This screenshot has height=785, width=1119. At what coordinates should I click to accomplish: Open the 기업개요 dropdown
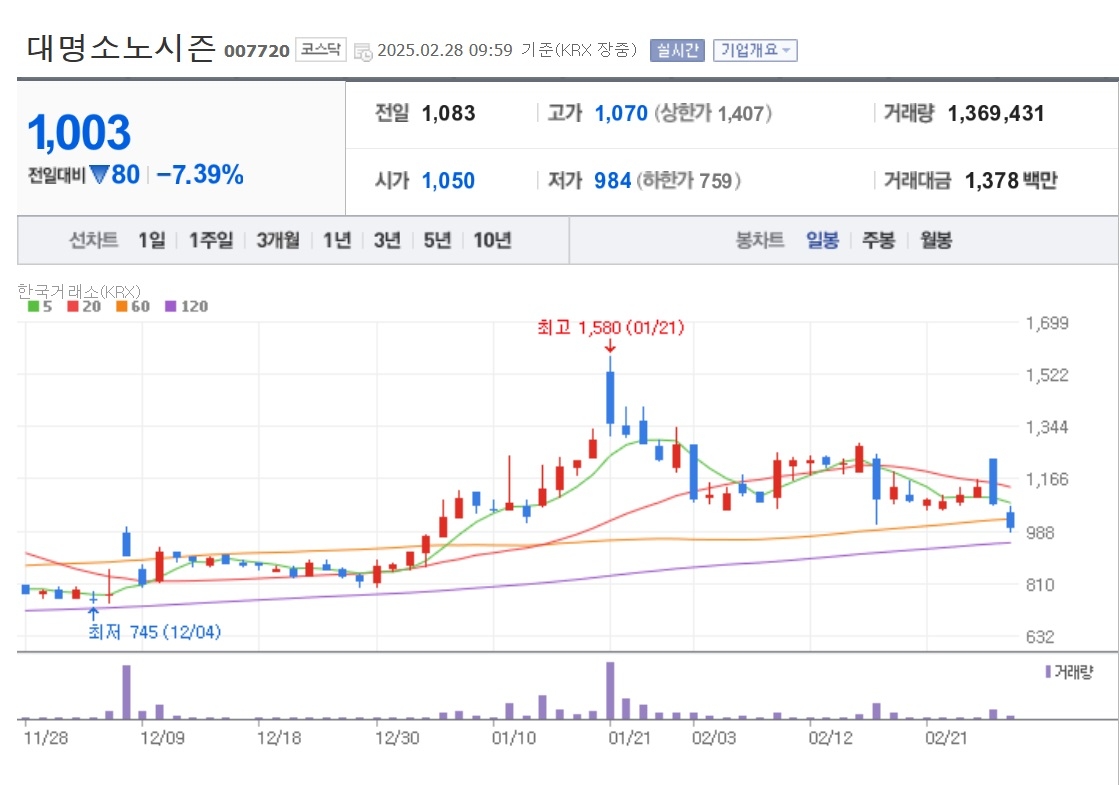755,51
